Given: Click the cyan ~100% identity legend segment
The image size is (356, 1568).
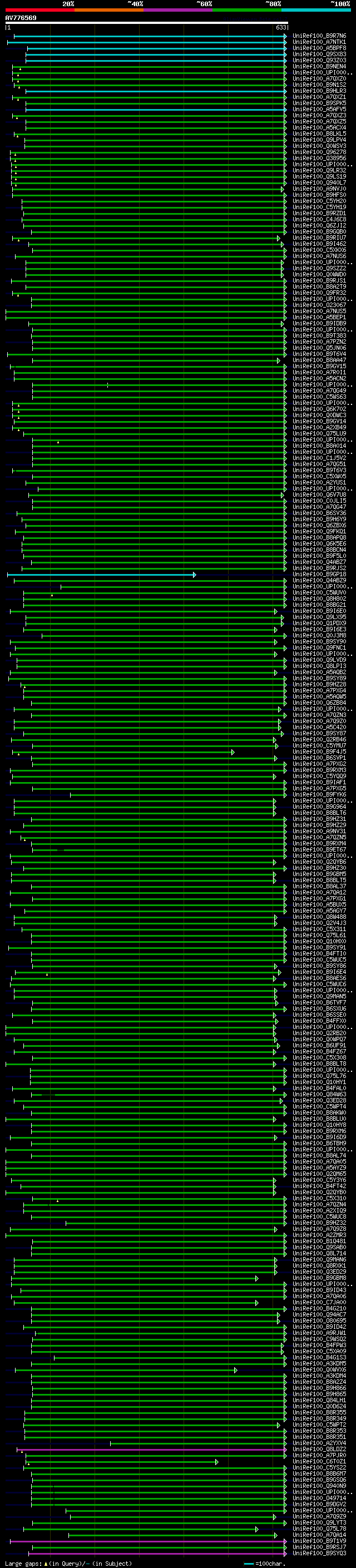Looking at the screenshot, I should [x=315, y=10].
